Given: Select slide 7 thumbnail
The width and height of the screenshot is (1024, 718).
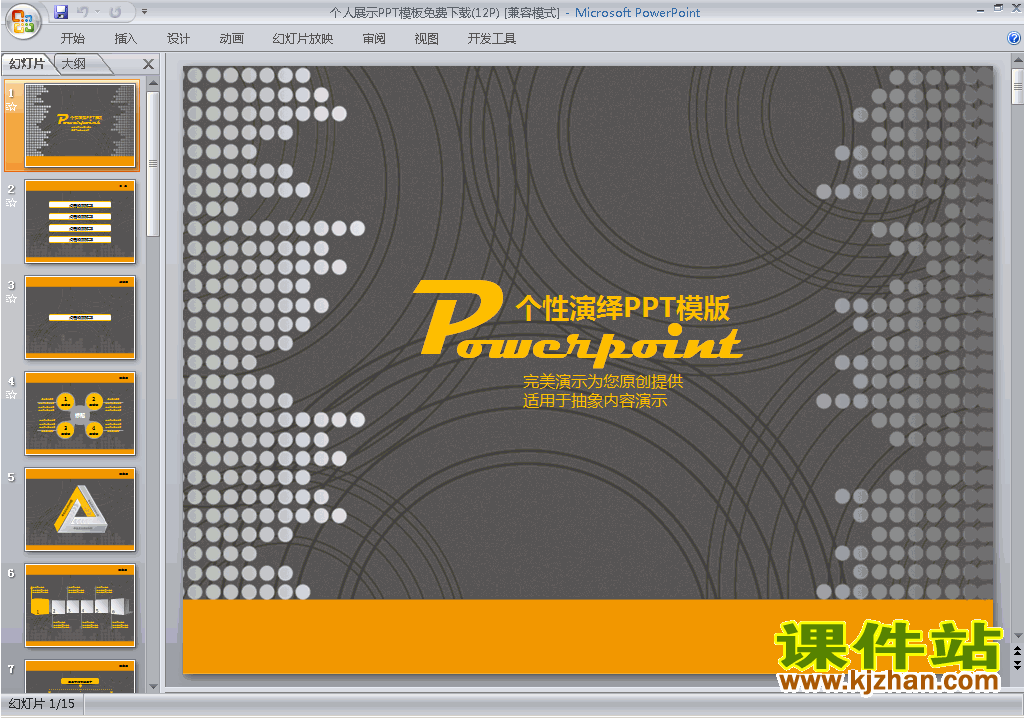Looking at the screenshot, I should (x=80, y=676).
